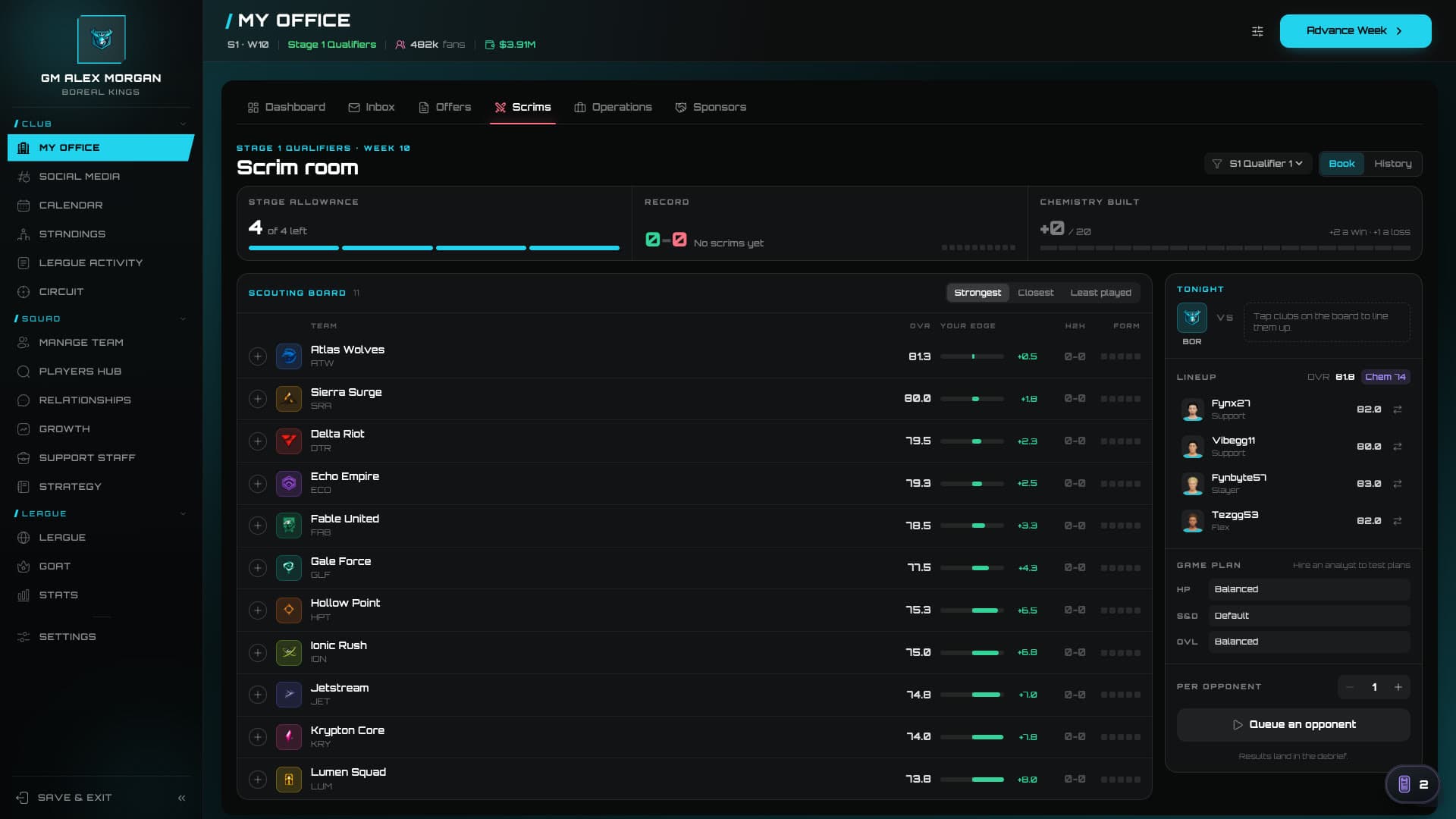Switch to the Dashboard tab
Screen dimensions: 1456x819
[287, 108]
